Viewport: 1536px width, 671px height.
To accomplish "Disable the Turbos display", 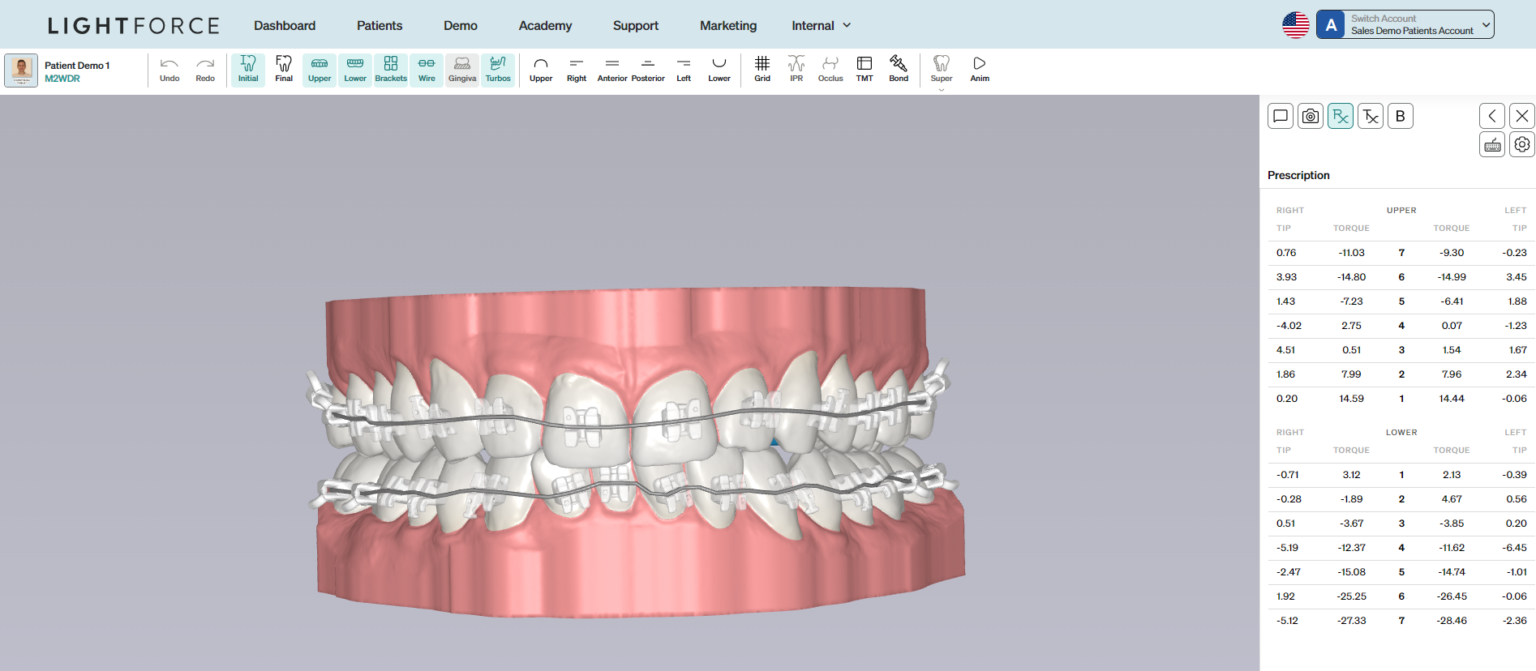I will coord(498,69).
